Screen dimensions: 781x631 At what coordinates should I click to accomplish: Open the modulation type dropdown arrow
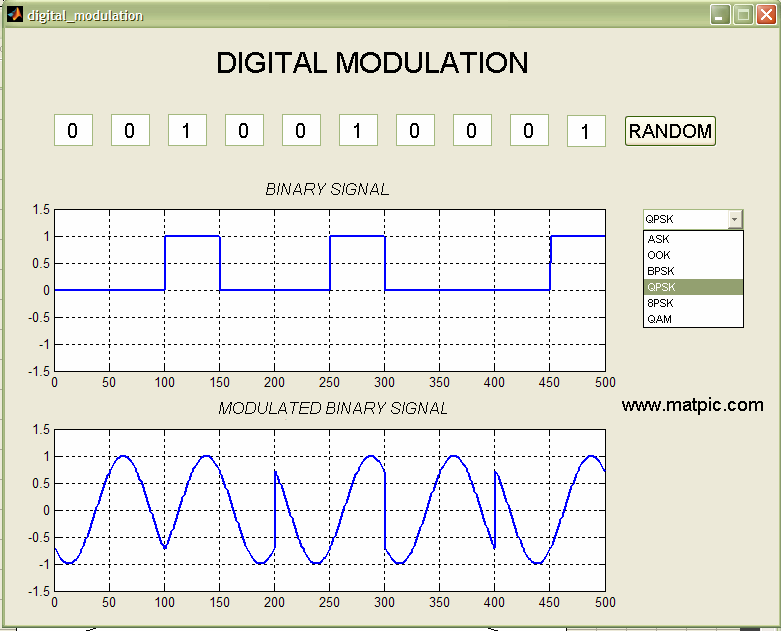pyautogui.click(x=735, y=219)
